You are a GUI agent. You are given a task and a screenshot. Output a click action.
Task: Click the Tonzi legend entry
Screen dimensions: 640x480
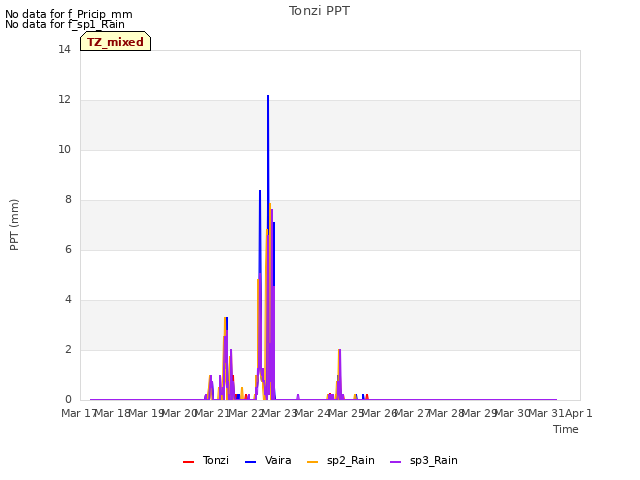pyautogui.click(x=206, y=460)
